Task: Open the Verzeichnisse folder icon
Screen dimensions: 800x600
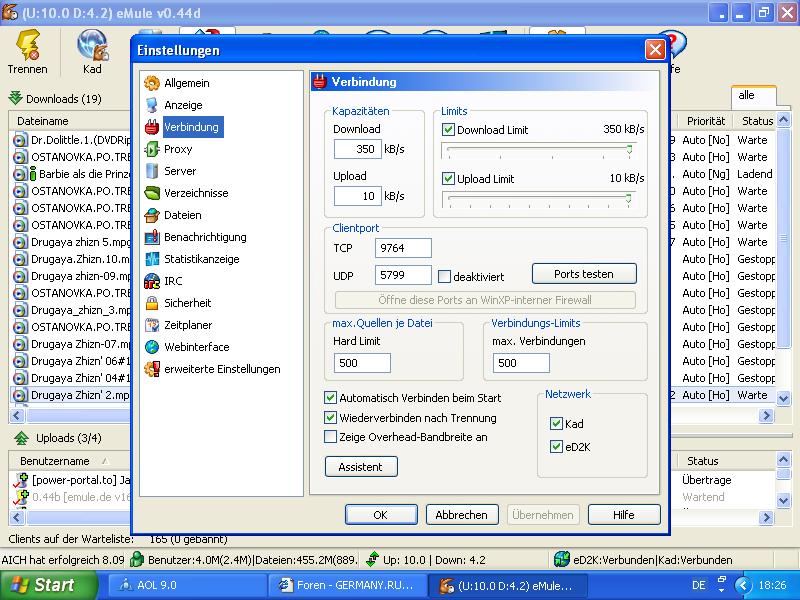Action: point(152,193)
